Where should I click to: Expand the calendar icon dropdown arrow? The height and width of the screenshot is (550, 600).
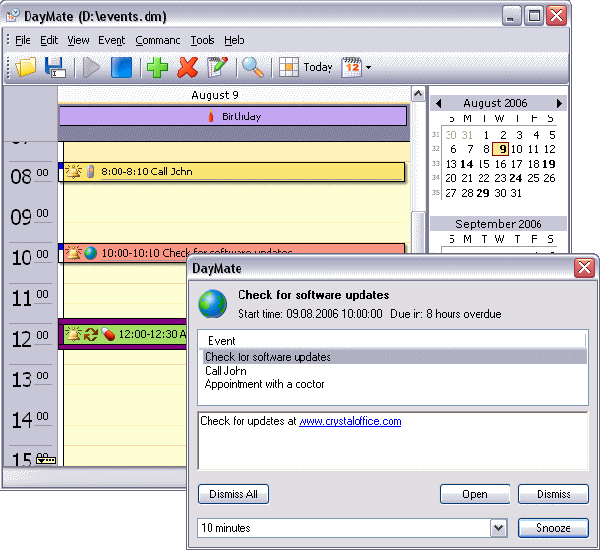click(x=368, y=67)
